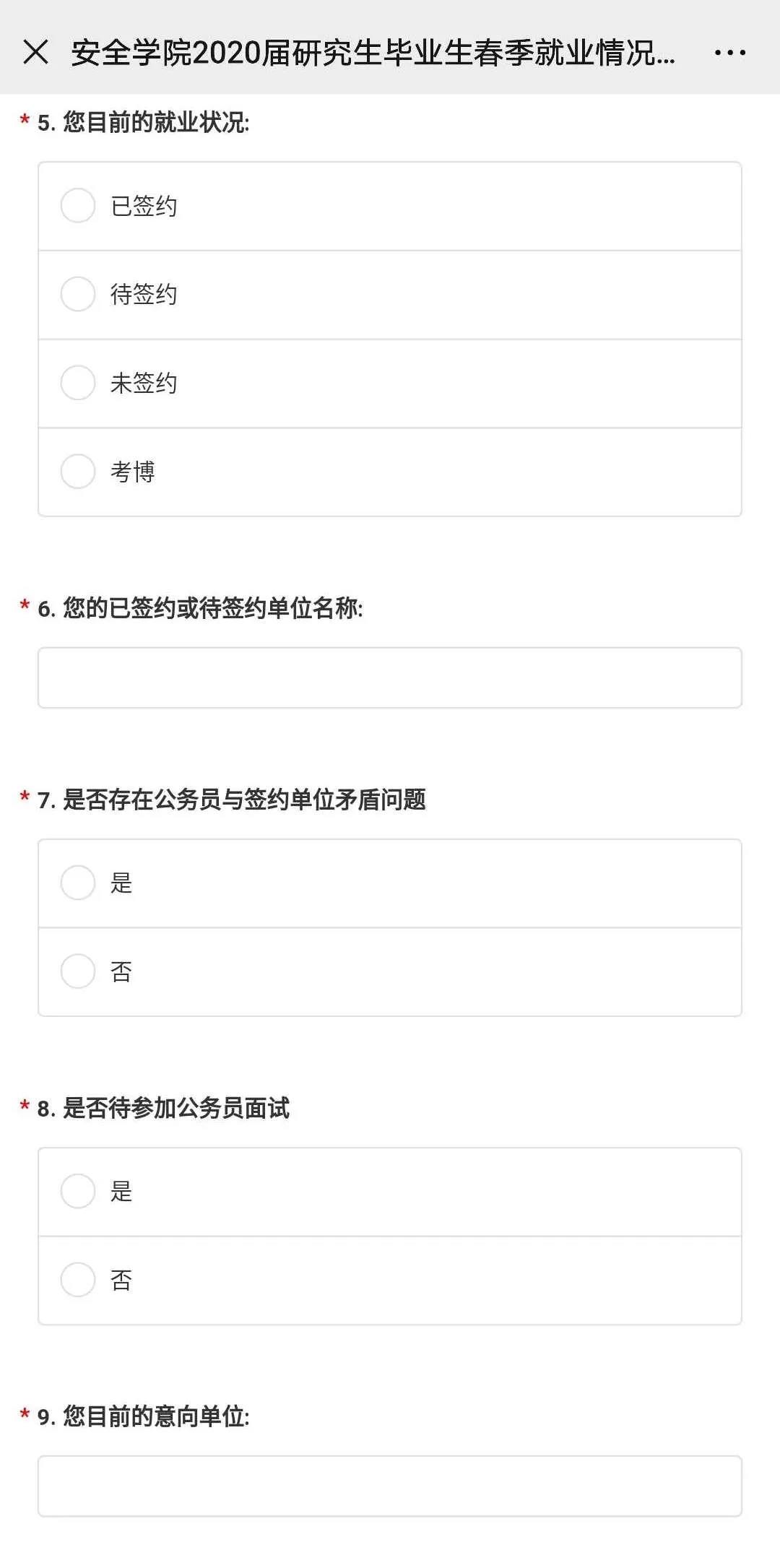
Task: Click the survey title in header bar
Action: [373, 53]
